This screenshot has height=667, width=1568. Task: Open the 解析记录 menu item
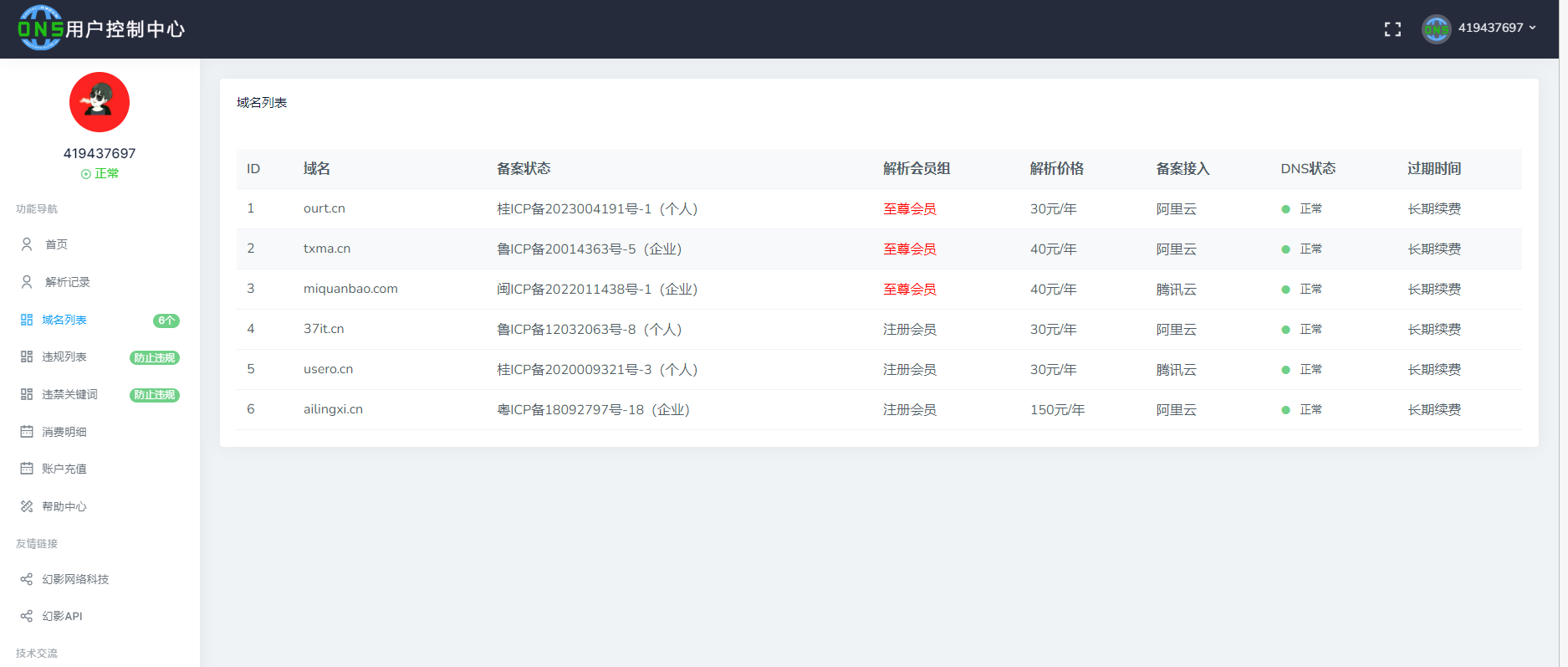pyautogui.click(x=67, y=282)
